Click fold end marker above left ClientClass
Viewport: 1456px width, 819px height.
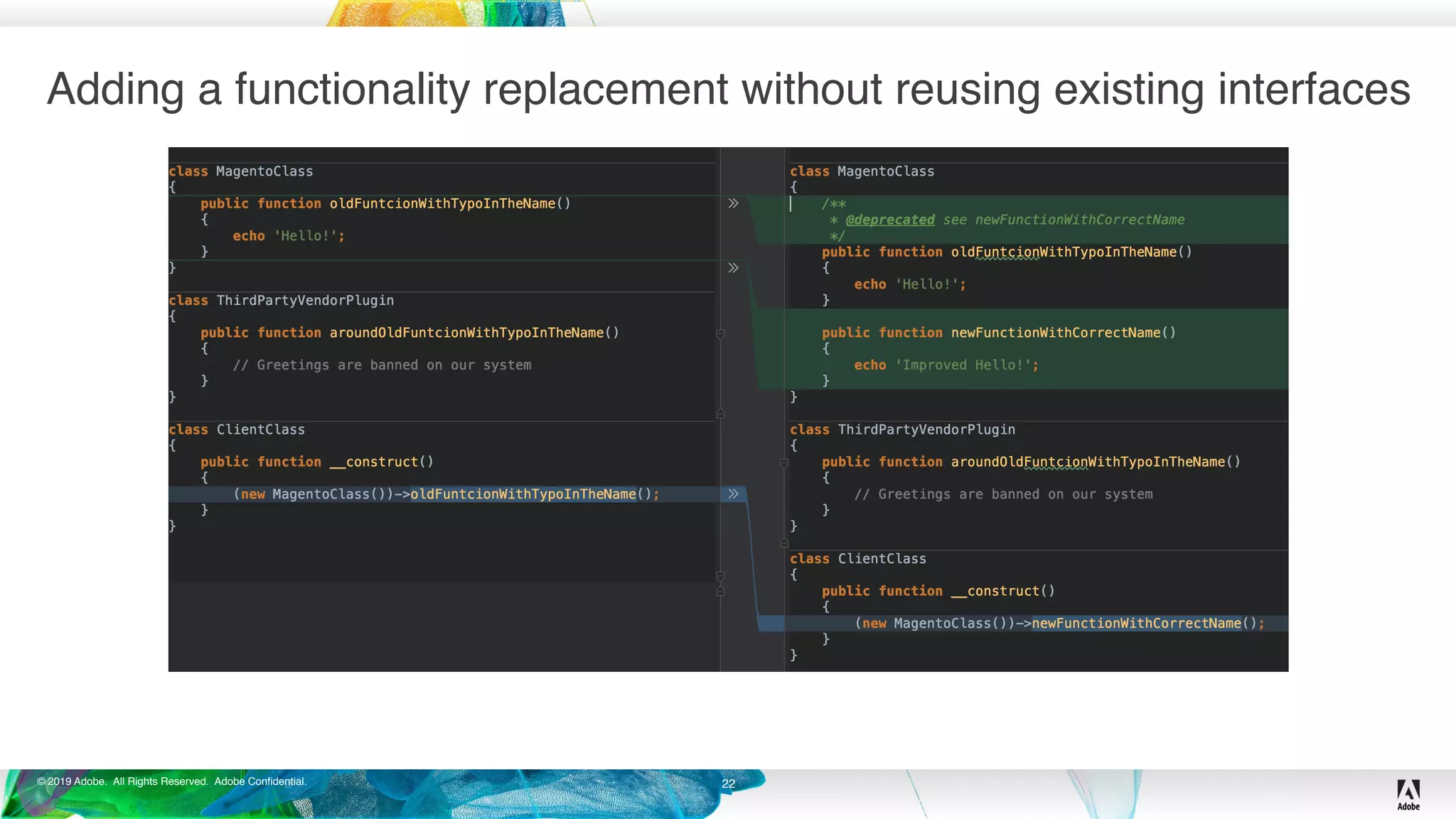[720, 413]
